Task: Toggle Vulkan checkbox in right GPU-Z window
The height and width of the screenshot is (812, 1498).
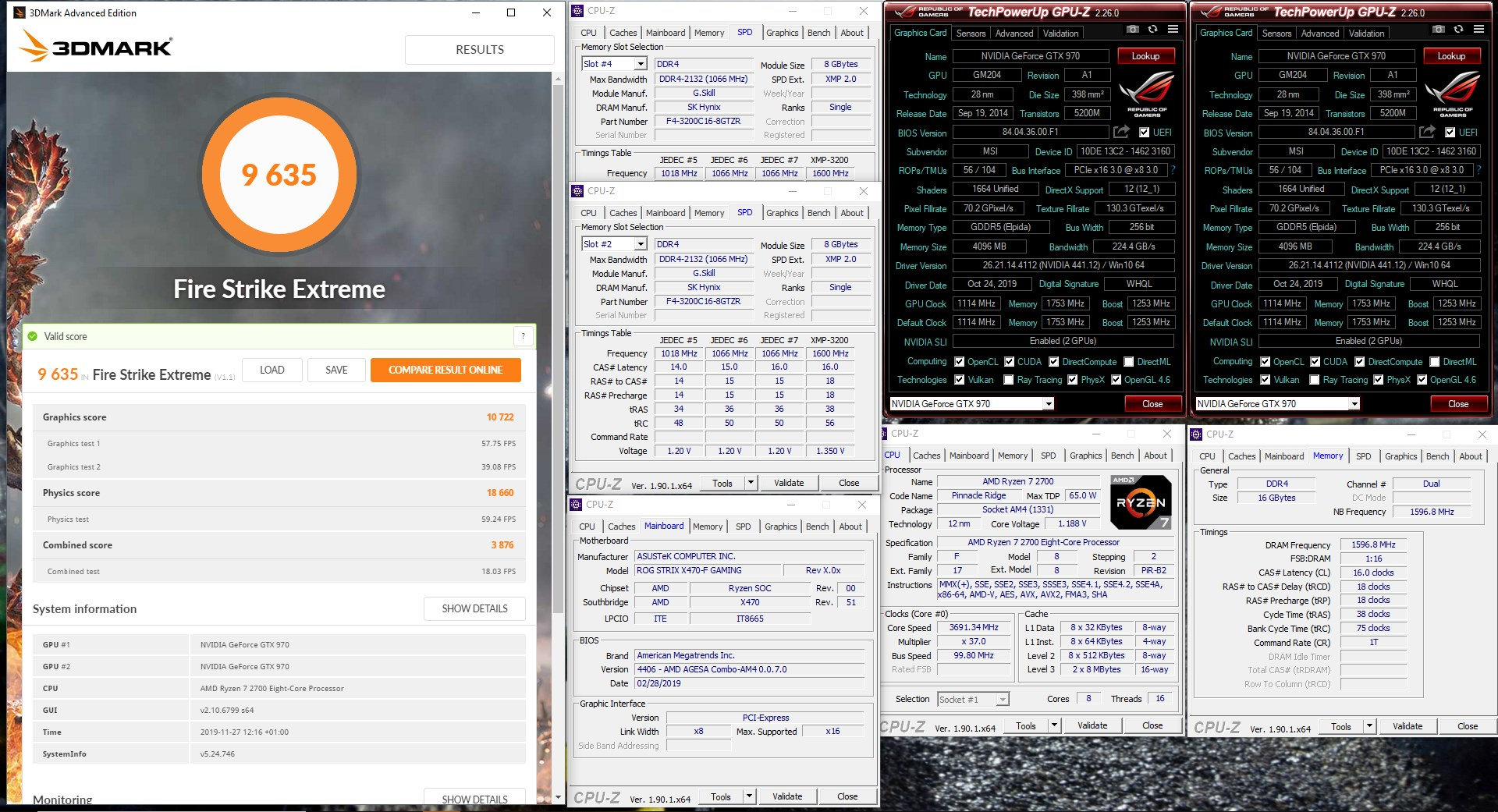Action: tap(1265, 380)
